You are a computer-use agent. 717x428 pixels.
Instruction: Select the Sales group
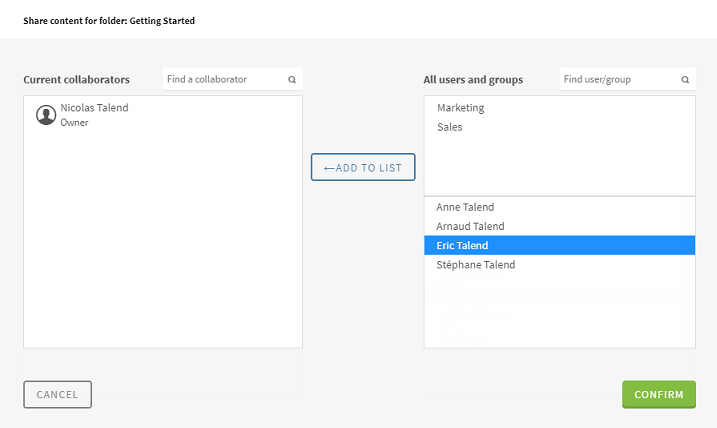pyautogui.click(x=450, y=127)
